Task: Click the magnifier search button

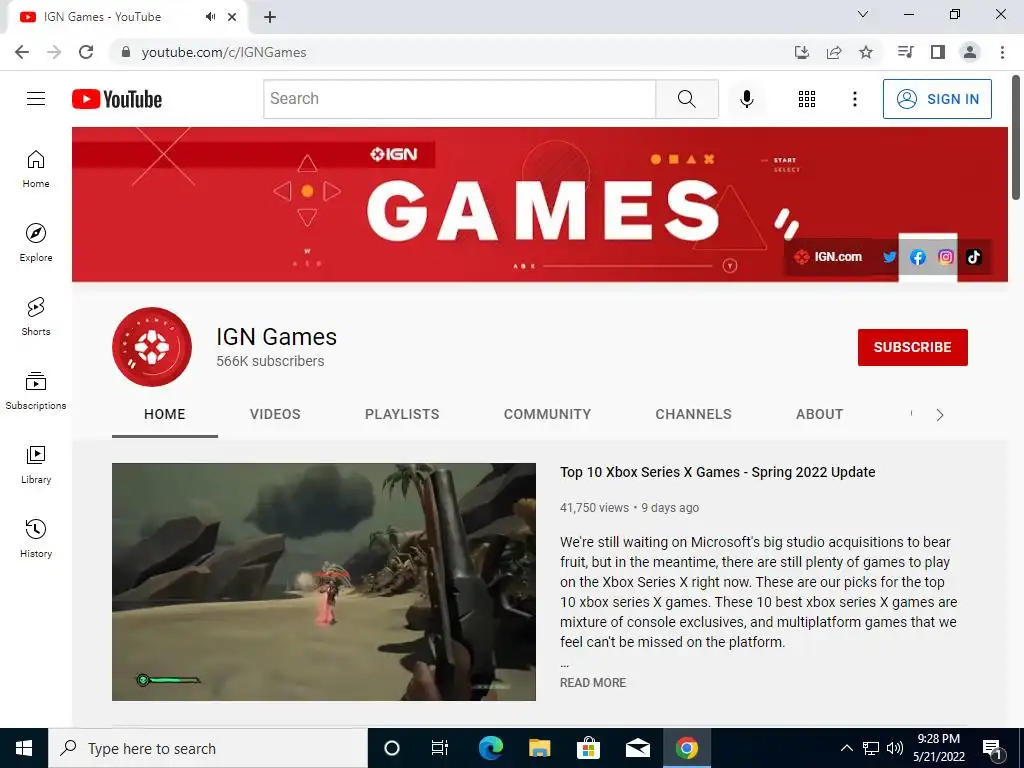Action: (686, 99)
